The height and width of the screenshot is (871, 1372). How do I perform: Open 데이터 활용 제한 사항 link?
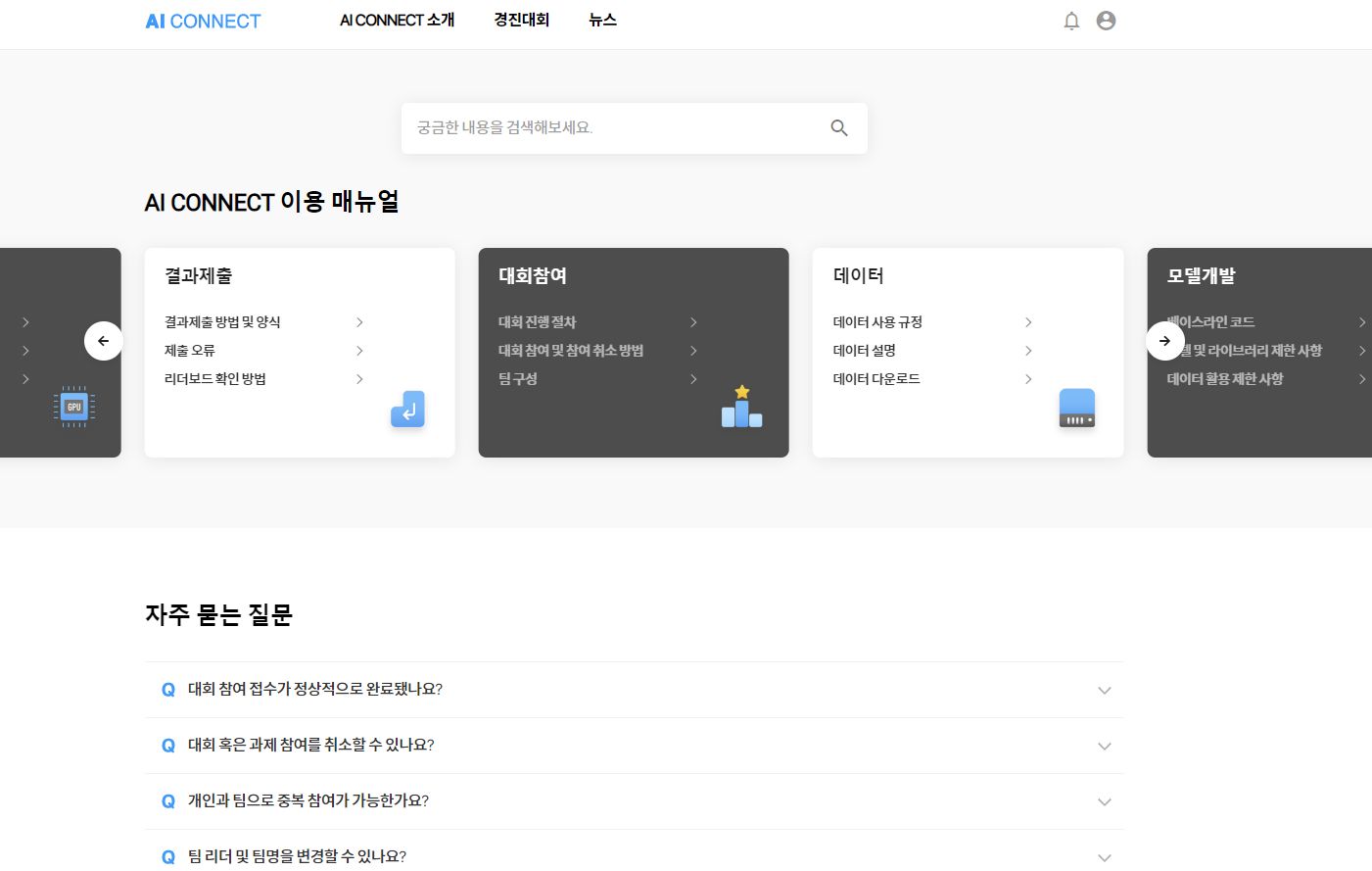click(x=1225, y=379)
